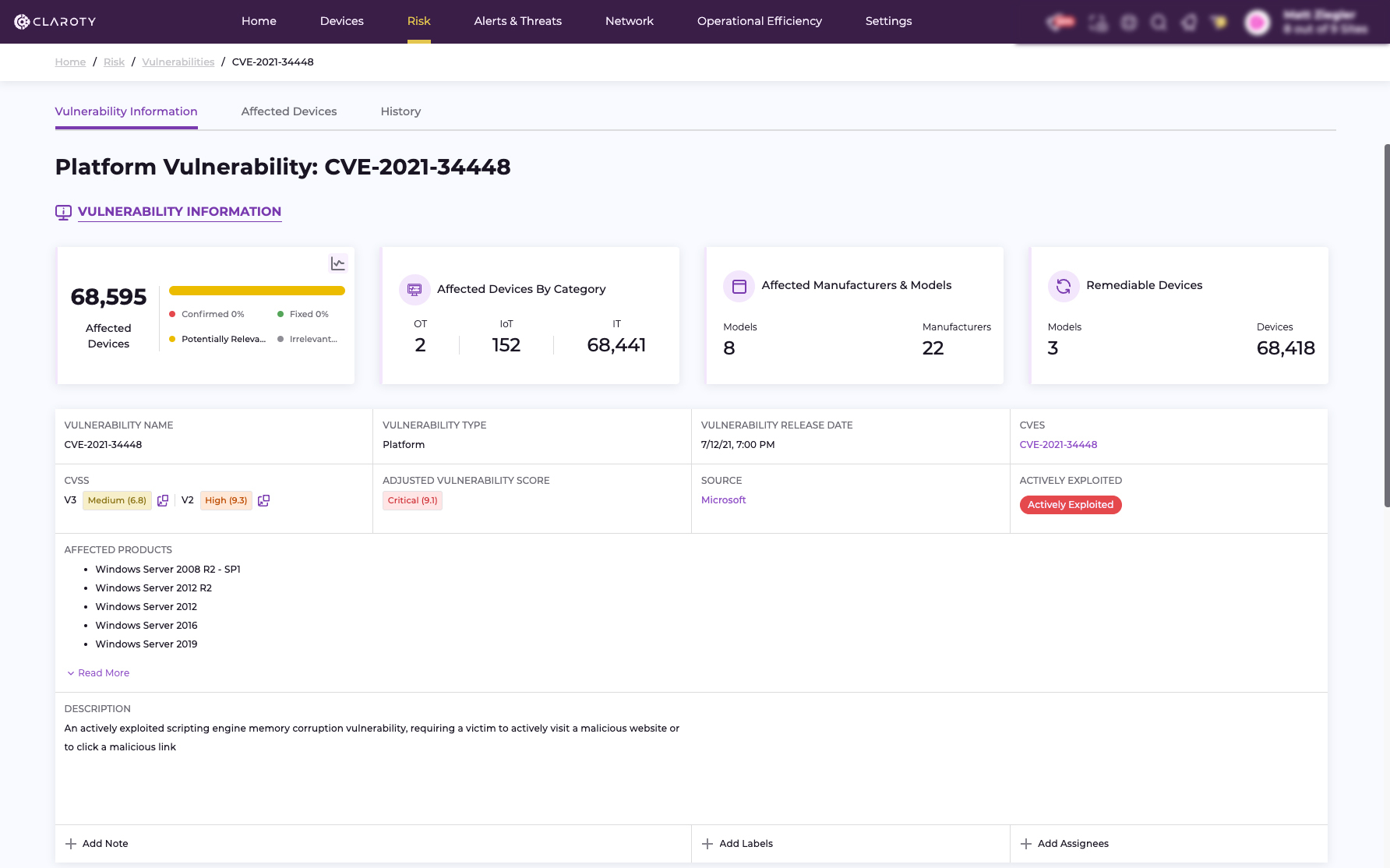Click the affected Models count 8
Viewport: 1390px width, 868px height.
(729, 348)
